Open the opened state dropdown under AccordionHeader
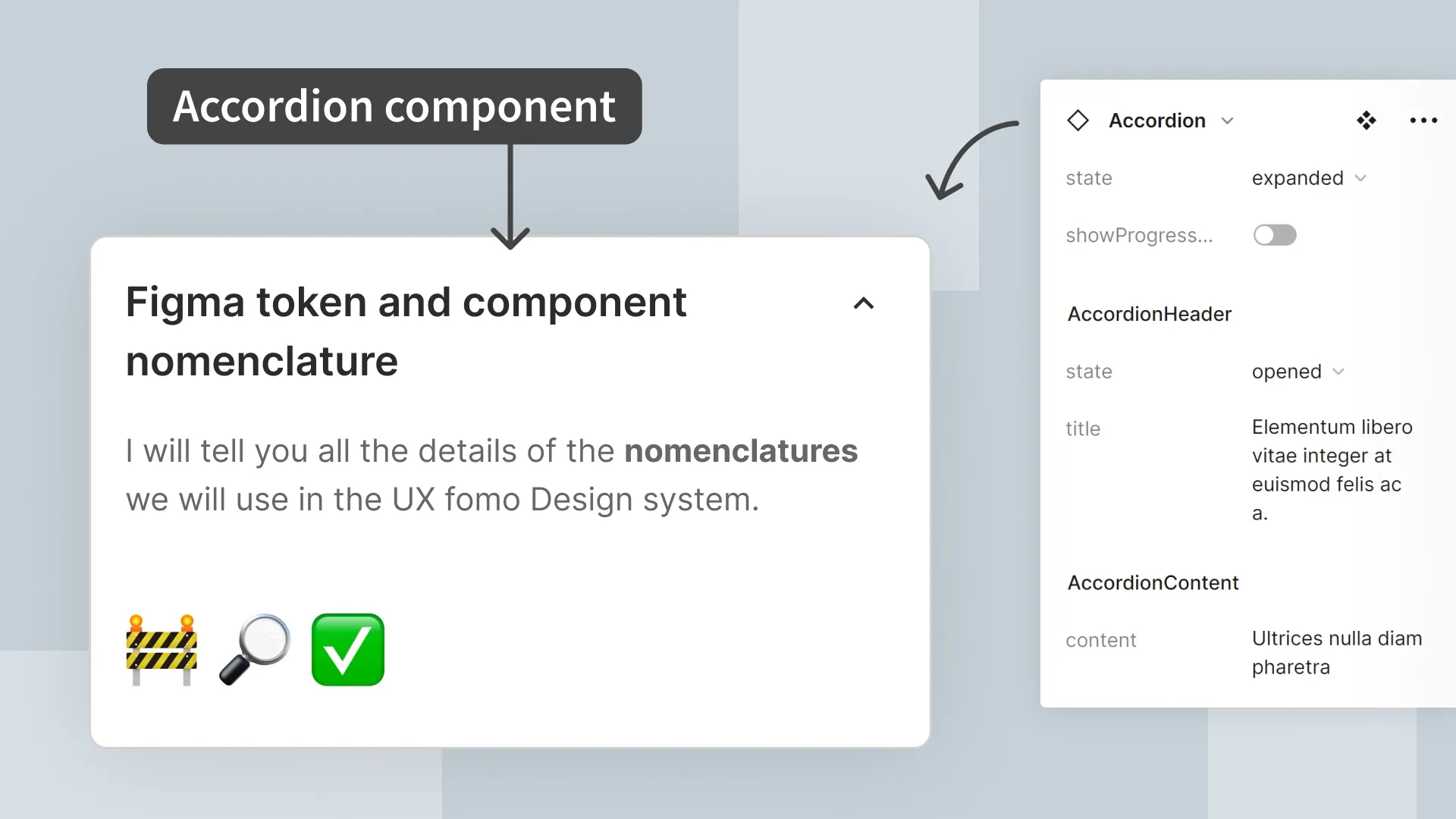This screenshot has height=819, width=1456. (x=1298, y=372)
